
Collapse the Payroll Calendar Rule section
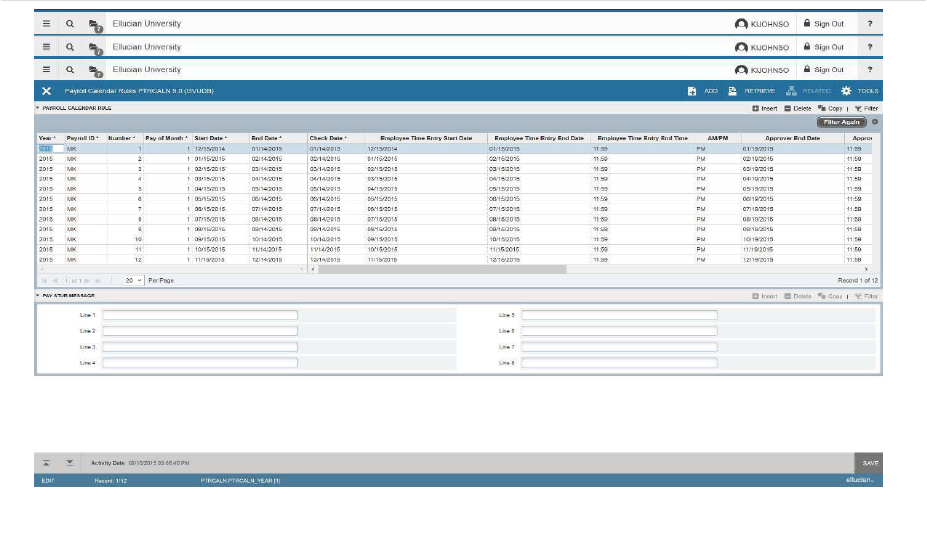tap(38, 107)
